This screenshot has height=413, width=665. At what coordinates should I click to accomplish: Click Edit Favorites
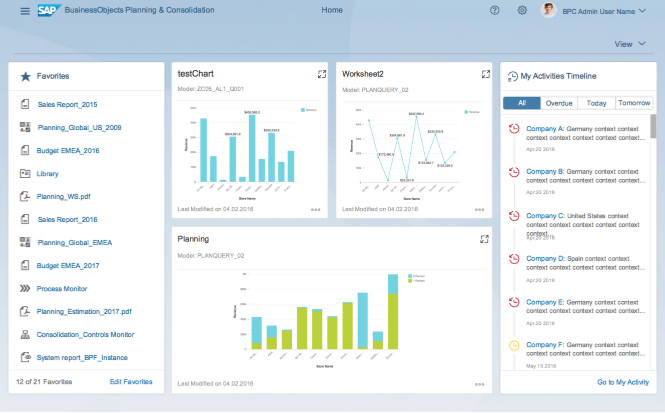point(131,382)
